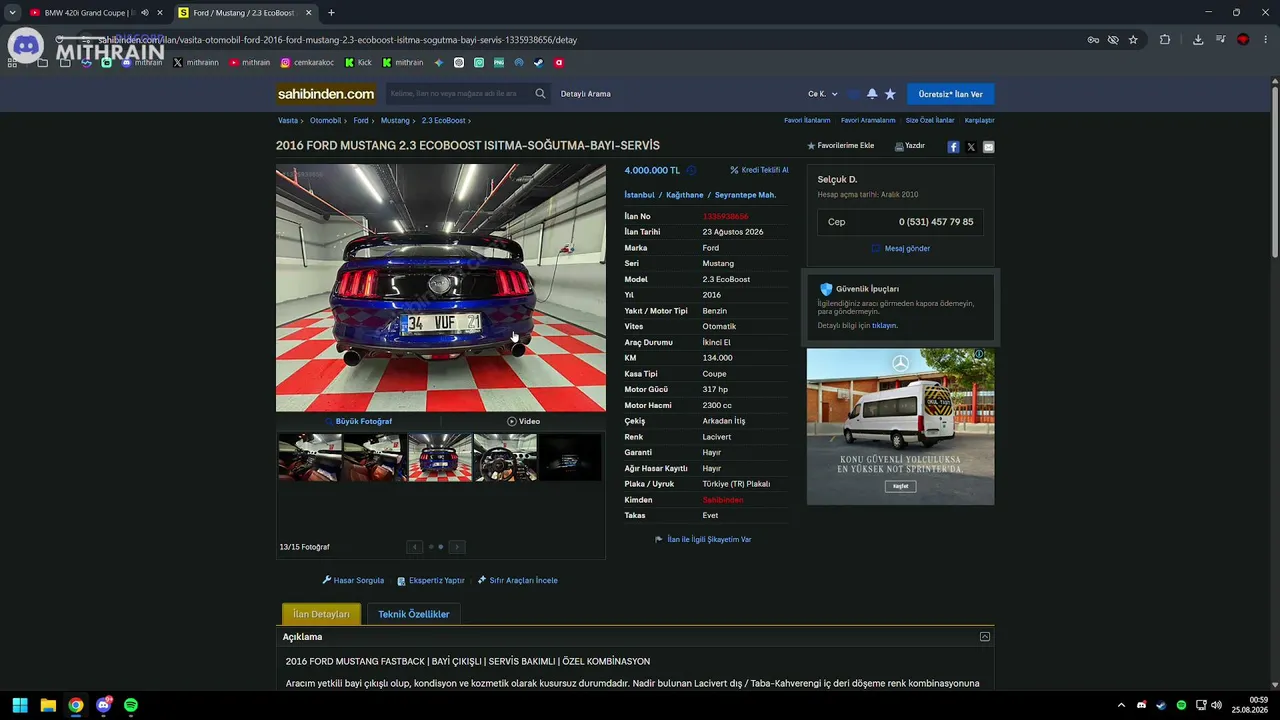Viewport: 1280px width, 720px height.
Task: Open the Steam bookmark icon
Action: pos(539,62)
